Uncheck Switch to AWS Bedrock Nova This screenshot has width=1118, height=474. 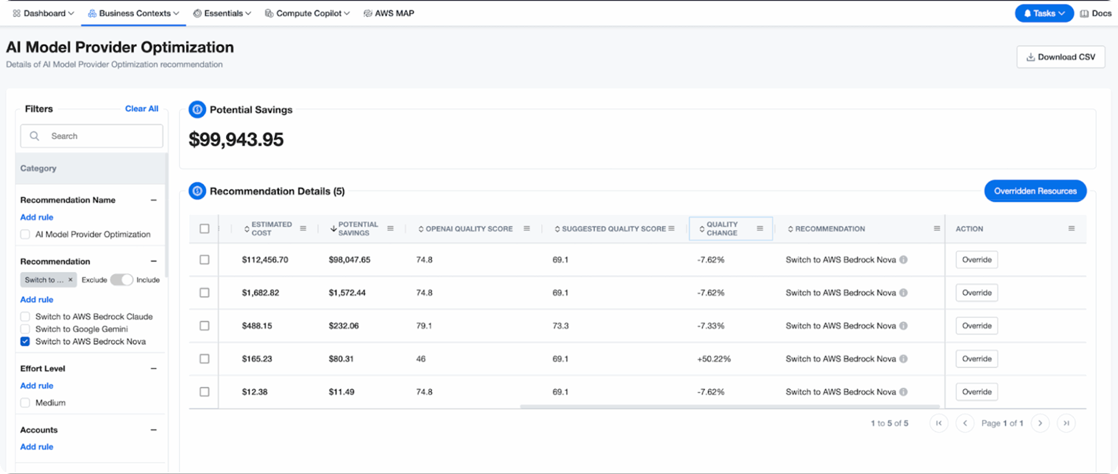coord(25,341)
